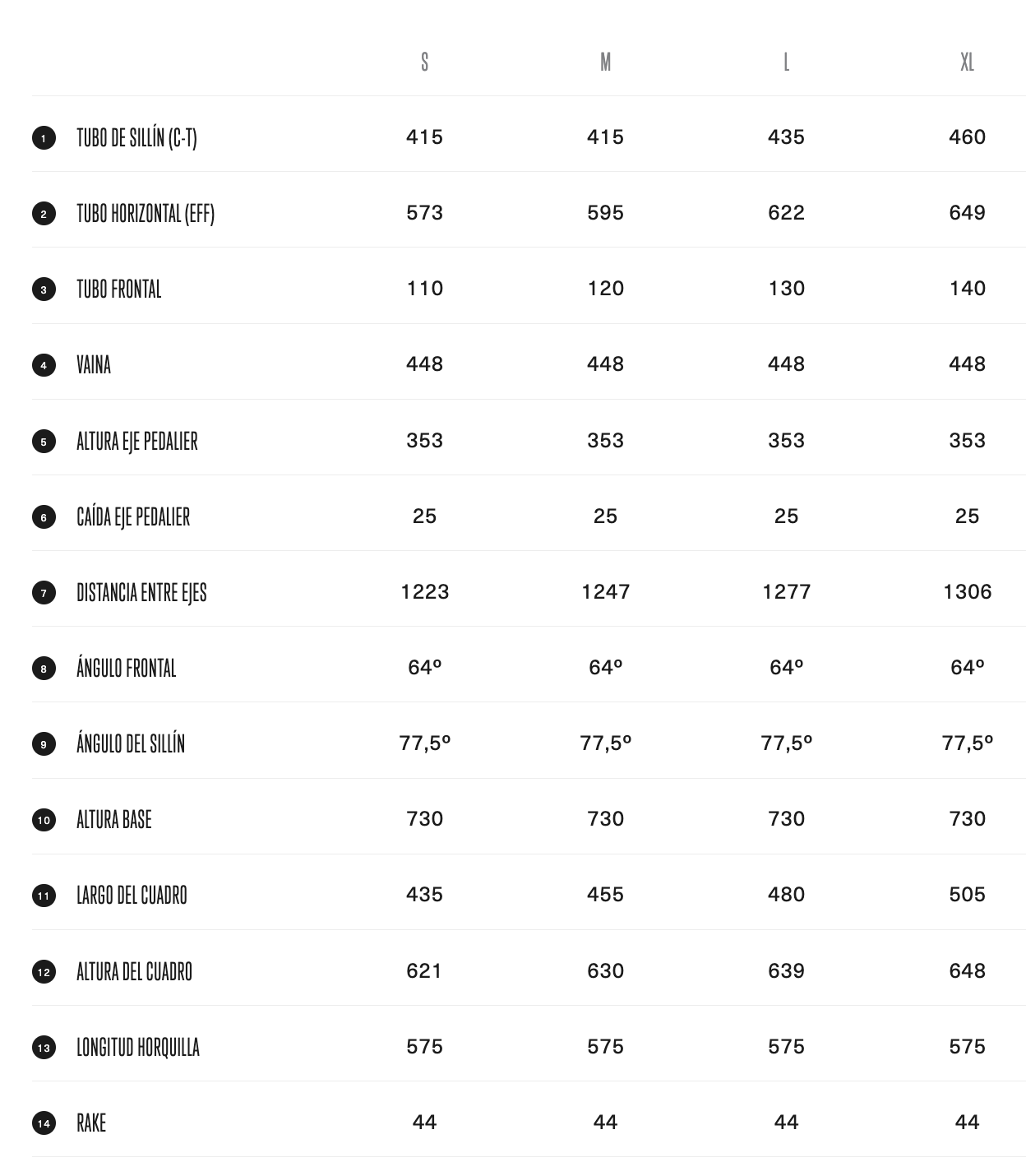This screenshot has height=1176, width=1026.
Task: Click the Longitud horquilla row label
Action: point(138,1047)
